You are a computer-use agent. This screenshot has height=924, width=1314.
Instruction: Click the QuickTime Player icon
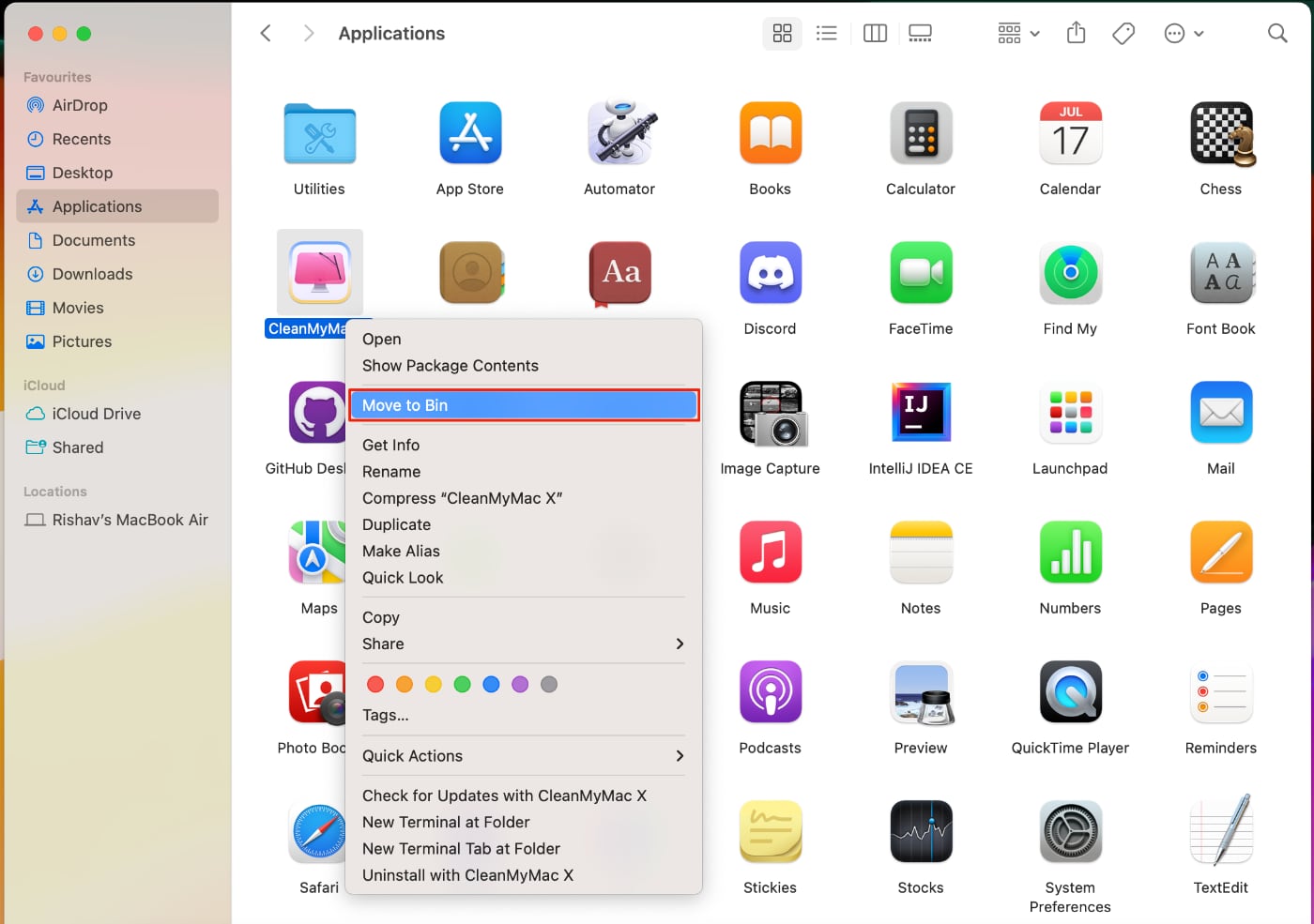click(x=1071, y=692)
